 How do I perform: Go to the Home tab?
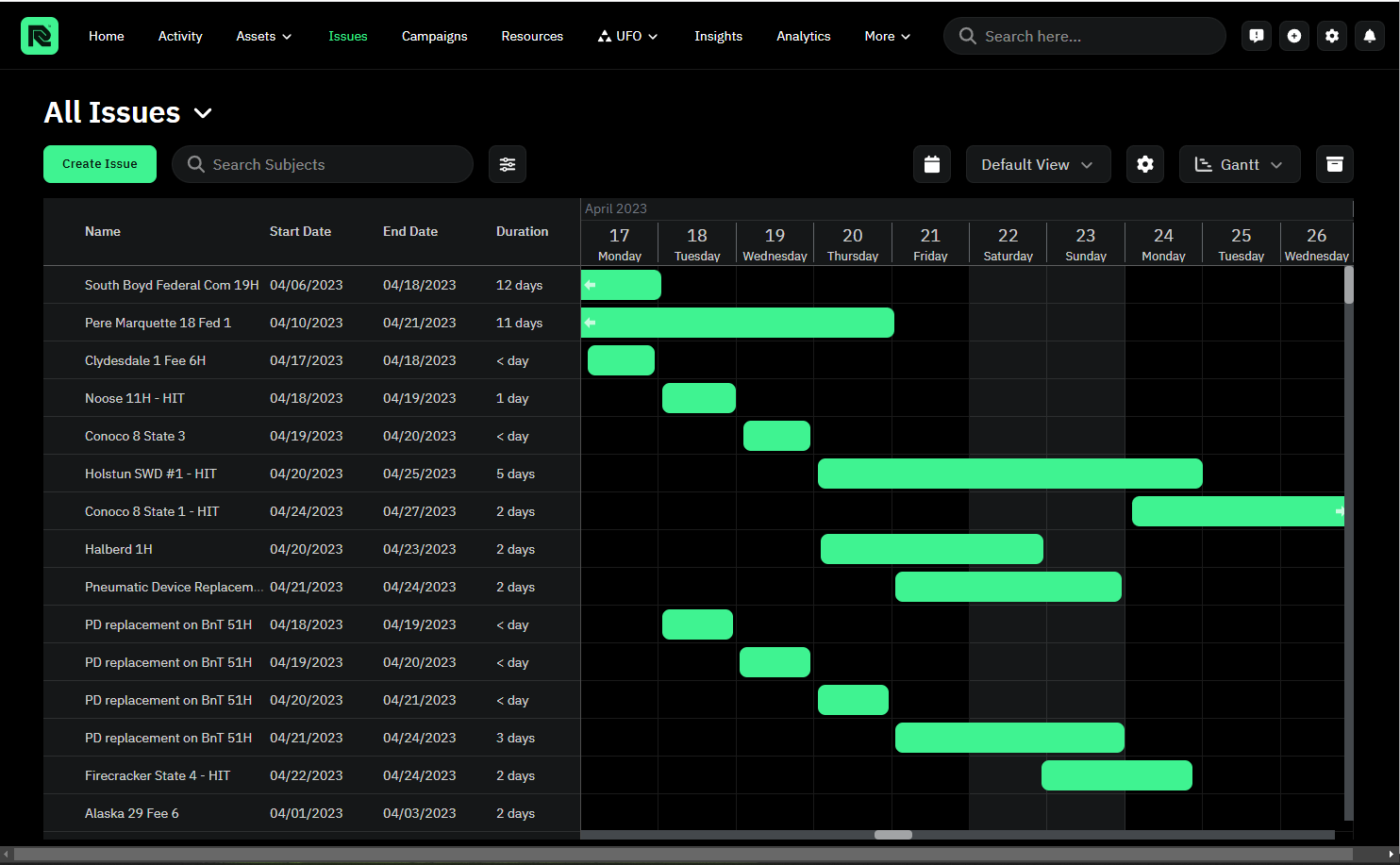tap(107, 36)
